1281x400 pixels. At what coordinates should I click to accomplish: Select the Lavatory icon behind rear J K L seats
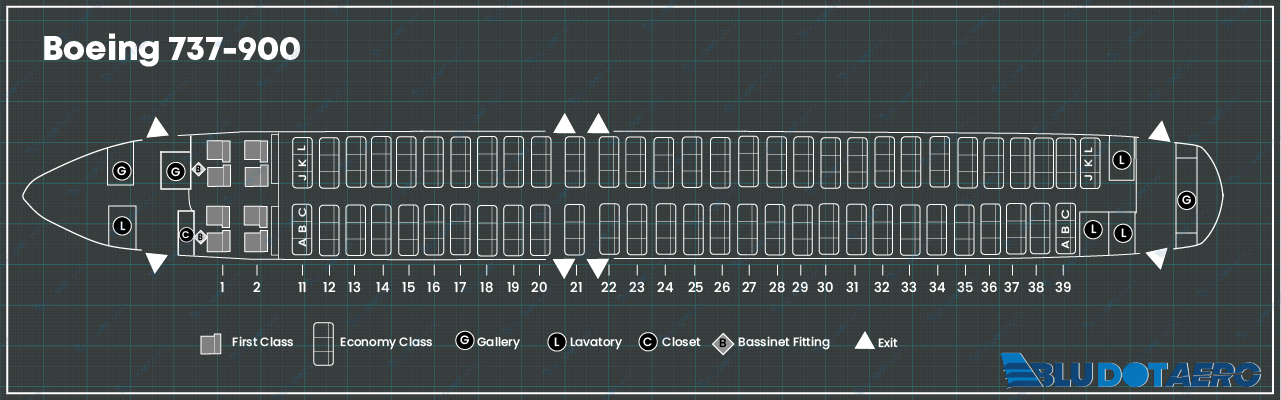click(x=1122, y=160)
